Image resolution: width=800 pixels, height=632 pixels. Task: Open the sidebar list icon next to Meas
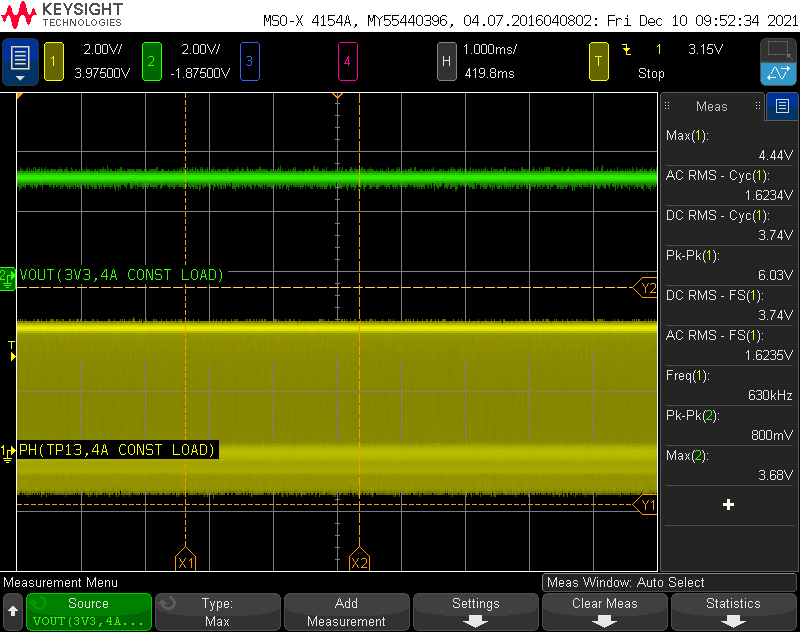(782, 106)
